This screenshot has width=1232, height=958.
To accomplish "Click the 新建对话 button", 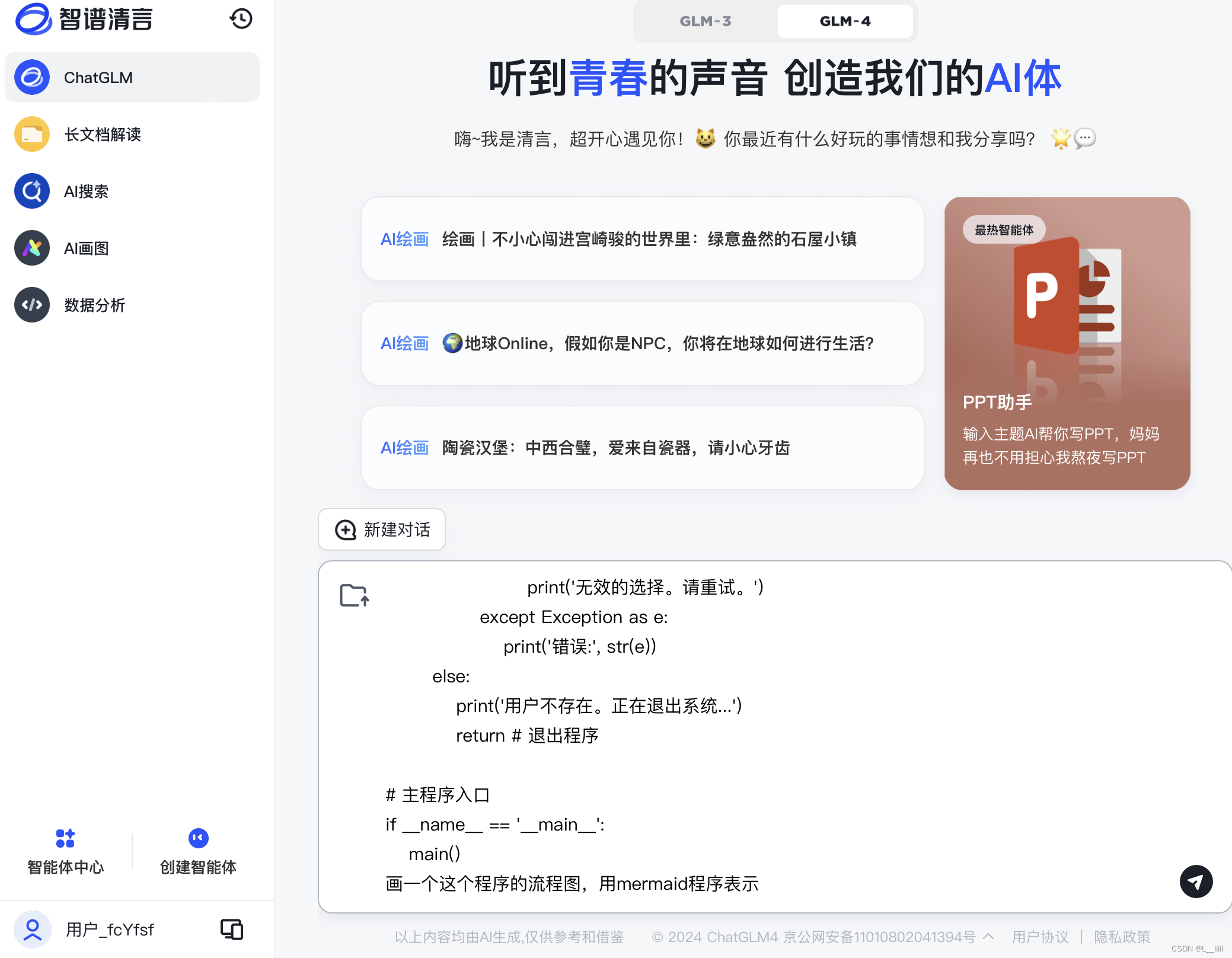I will (x=382, y=529).
